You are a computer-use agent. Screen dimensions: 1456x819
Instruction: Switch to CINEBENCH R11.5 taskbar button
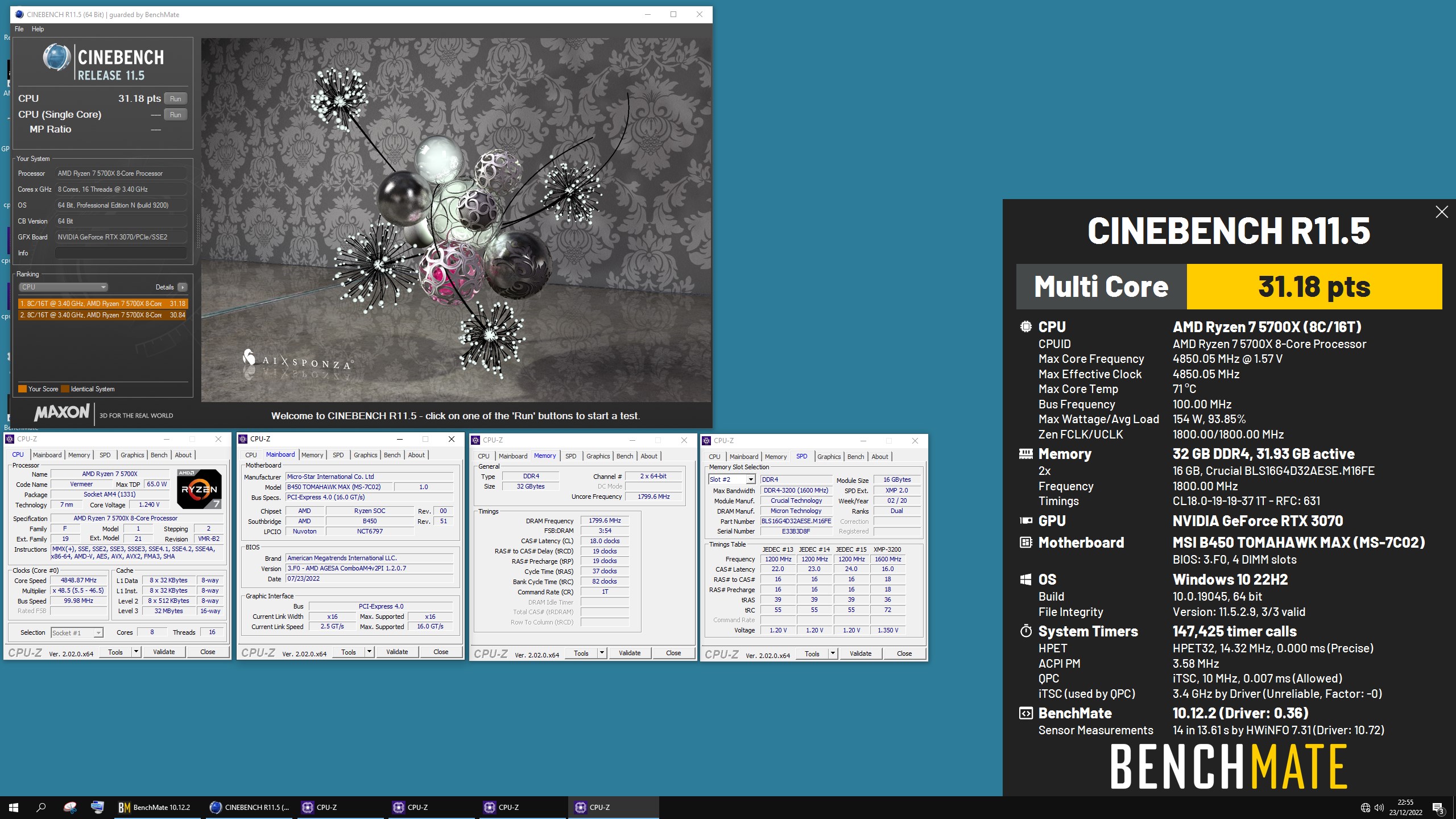pos(249,807)
